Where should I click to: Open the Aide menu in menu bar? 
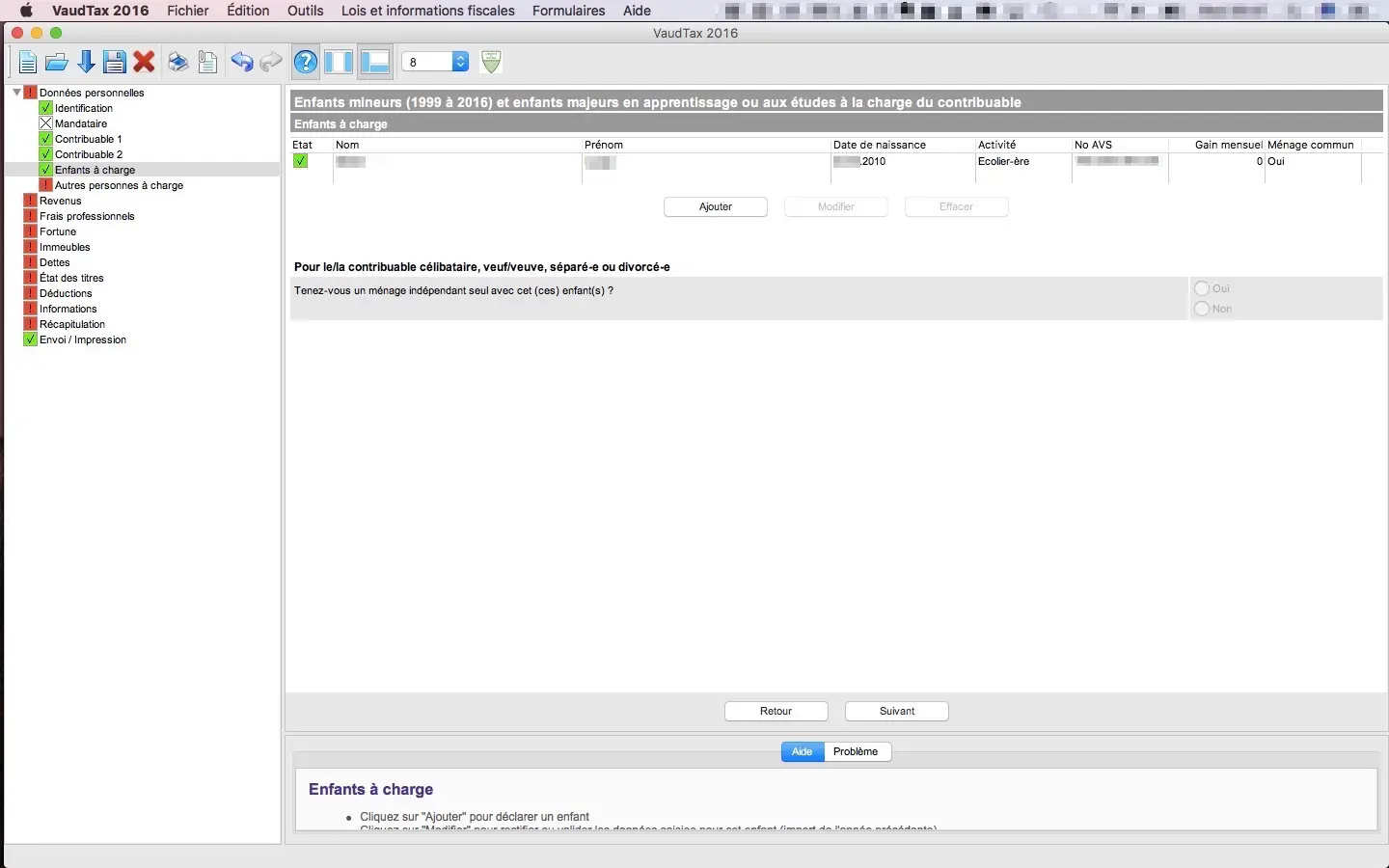[637, 11]
